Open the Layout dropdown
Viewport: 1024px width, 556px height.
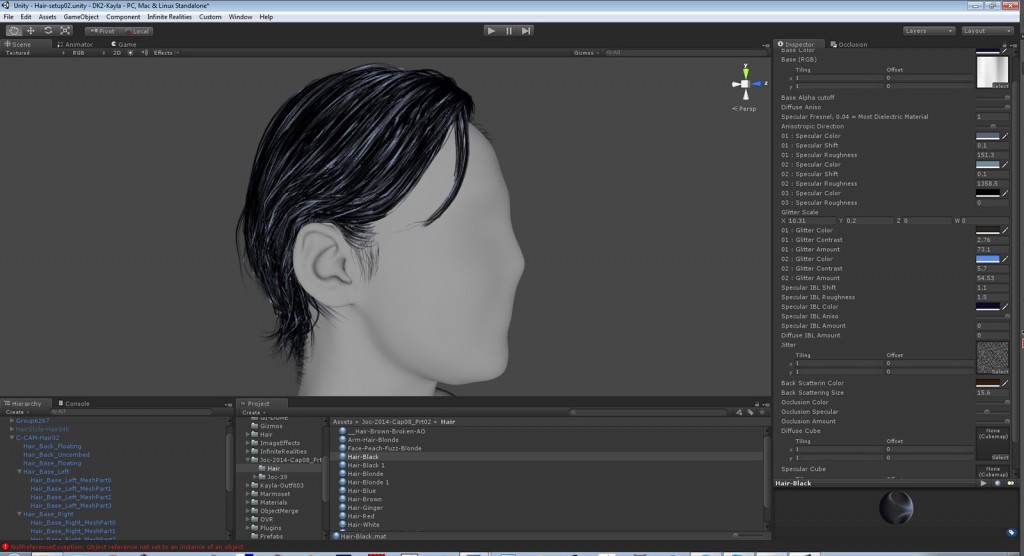coord(987,31)
